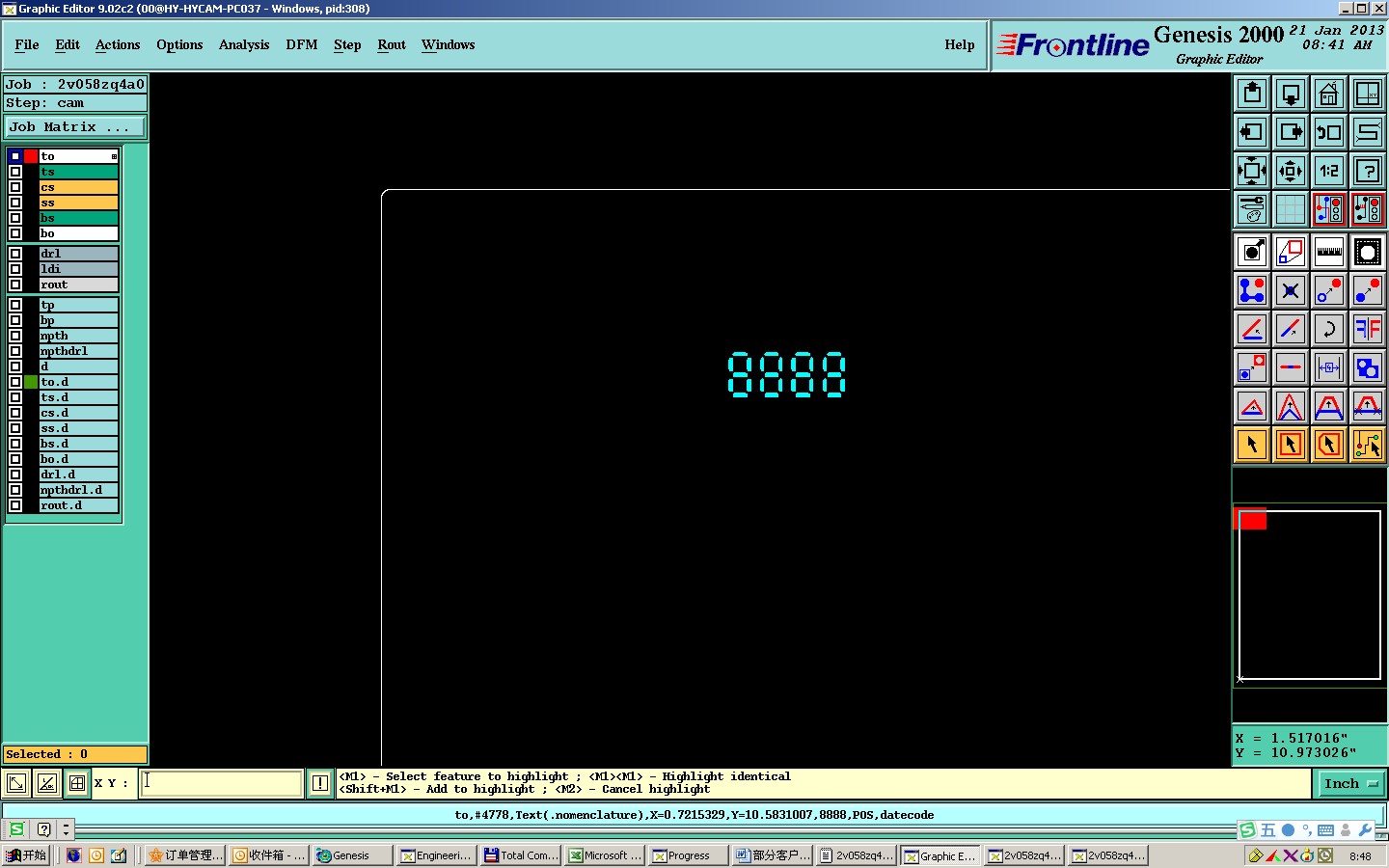Select the add feature pad icon
The width and height of the screenshot is (1389, 868).
[1252, 253]
